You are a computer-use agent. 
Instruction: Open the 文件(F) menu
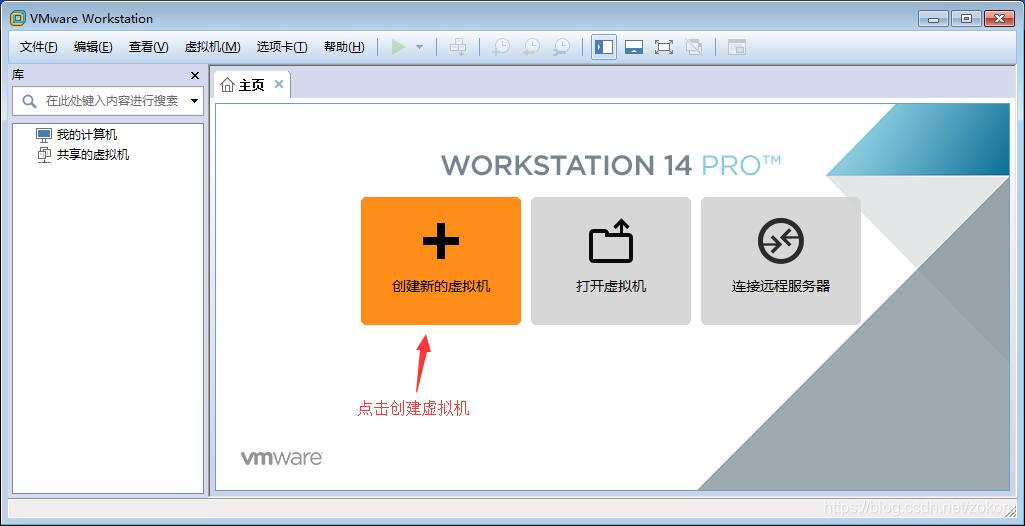pyautogui.click(x=39, y=47)
